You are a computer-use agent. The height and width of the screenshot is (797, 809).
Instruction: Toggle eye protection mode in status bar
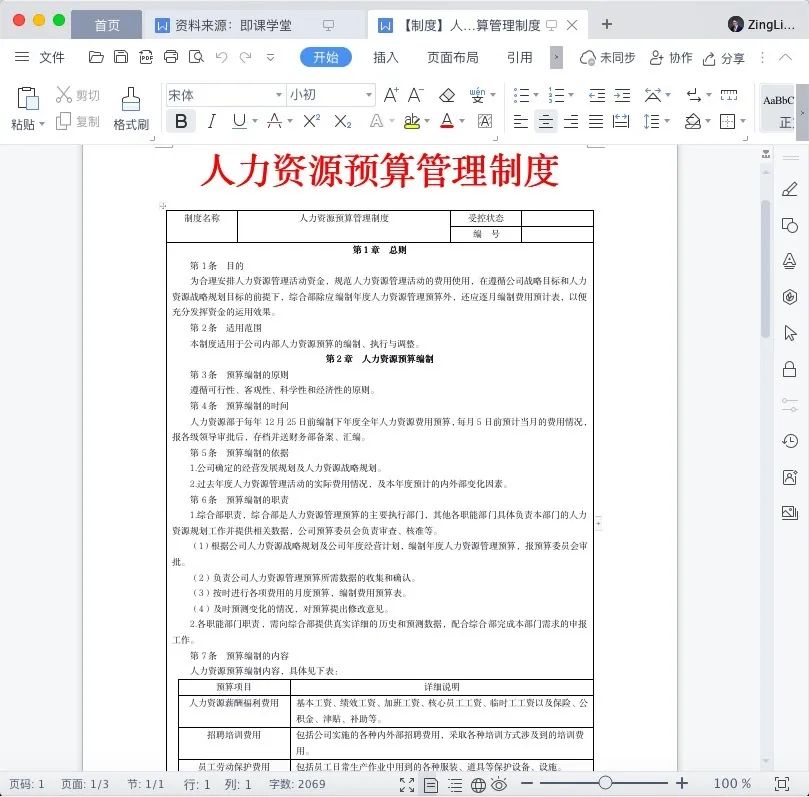click(x=499, y=785)
